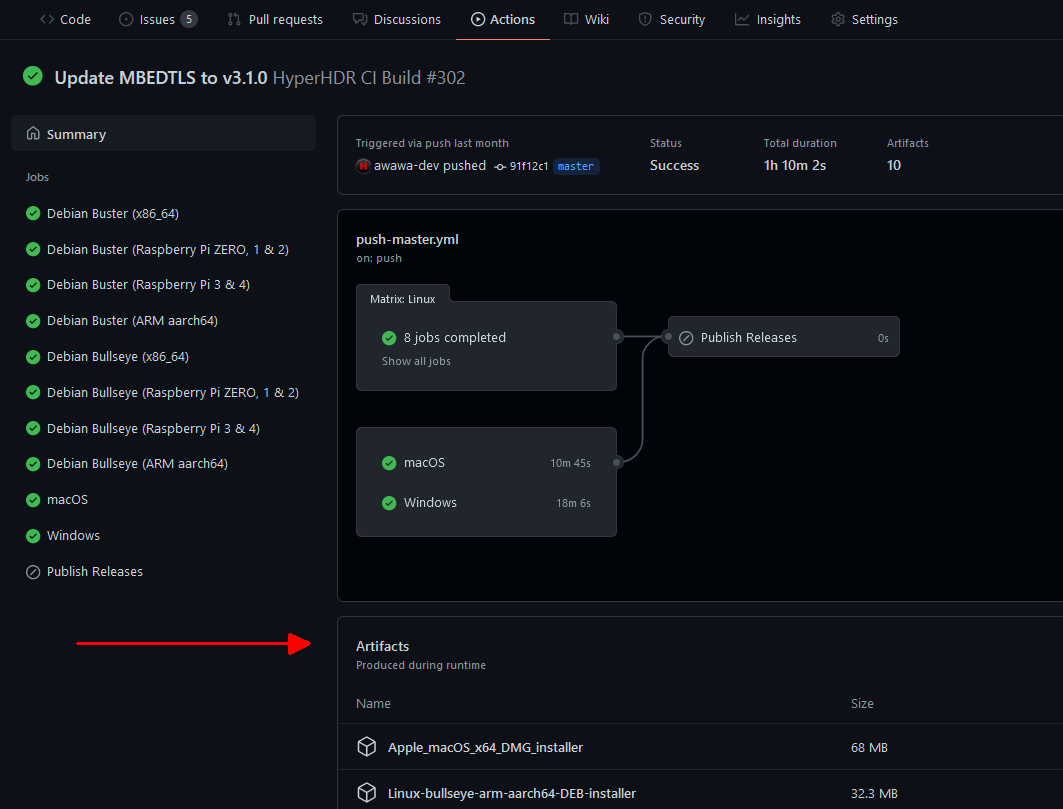Switch to the Discussions tab

point(397,20)
